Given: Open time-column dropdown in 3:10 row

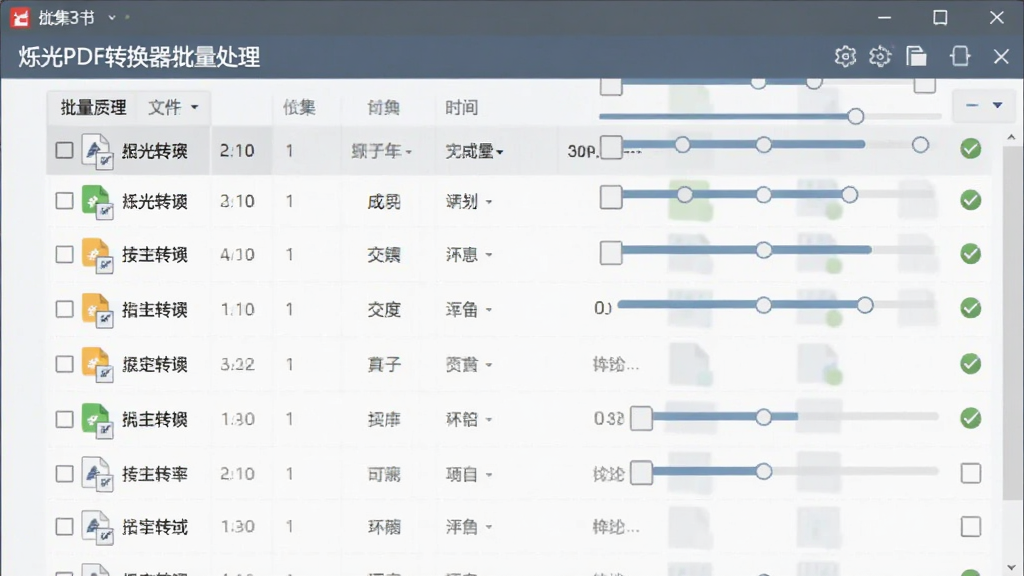Looking at the screenshot, I should pyautogui.click(x=468, y=202).
